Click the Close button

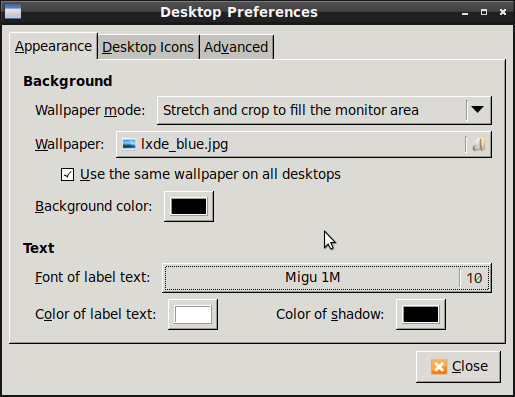coord(458,367)
